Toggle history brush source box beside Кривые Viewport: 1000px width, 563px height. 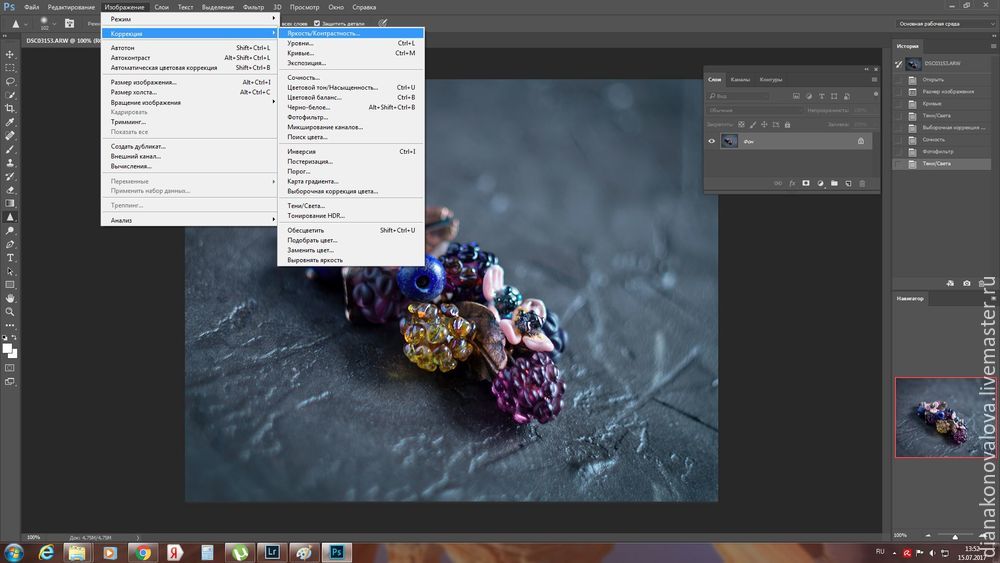pos(899,103)
